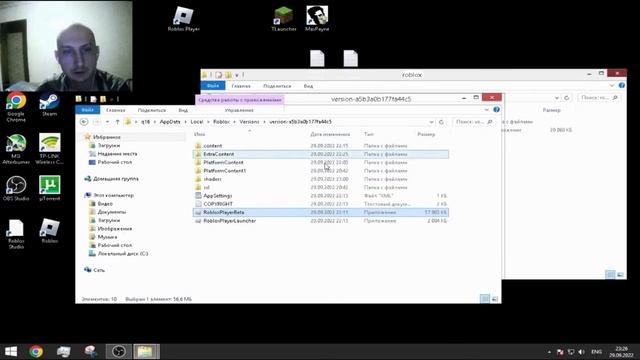Select the RobloxPlayerBeta application
640x360 pixels.
[321, 213]
